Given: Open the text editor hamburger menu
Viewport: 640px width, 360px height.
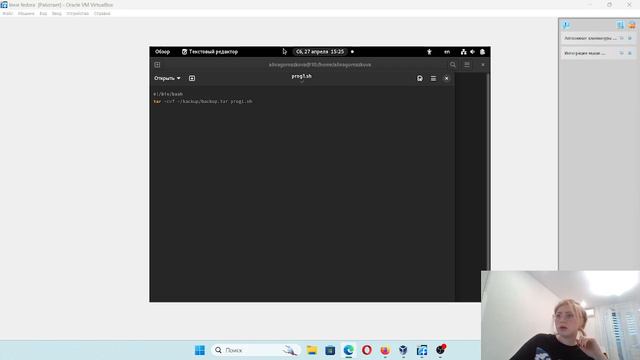Looking at the screenshot, I should pos(433,78).
